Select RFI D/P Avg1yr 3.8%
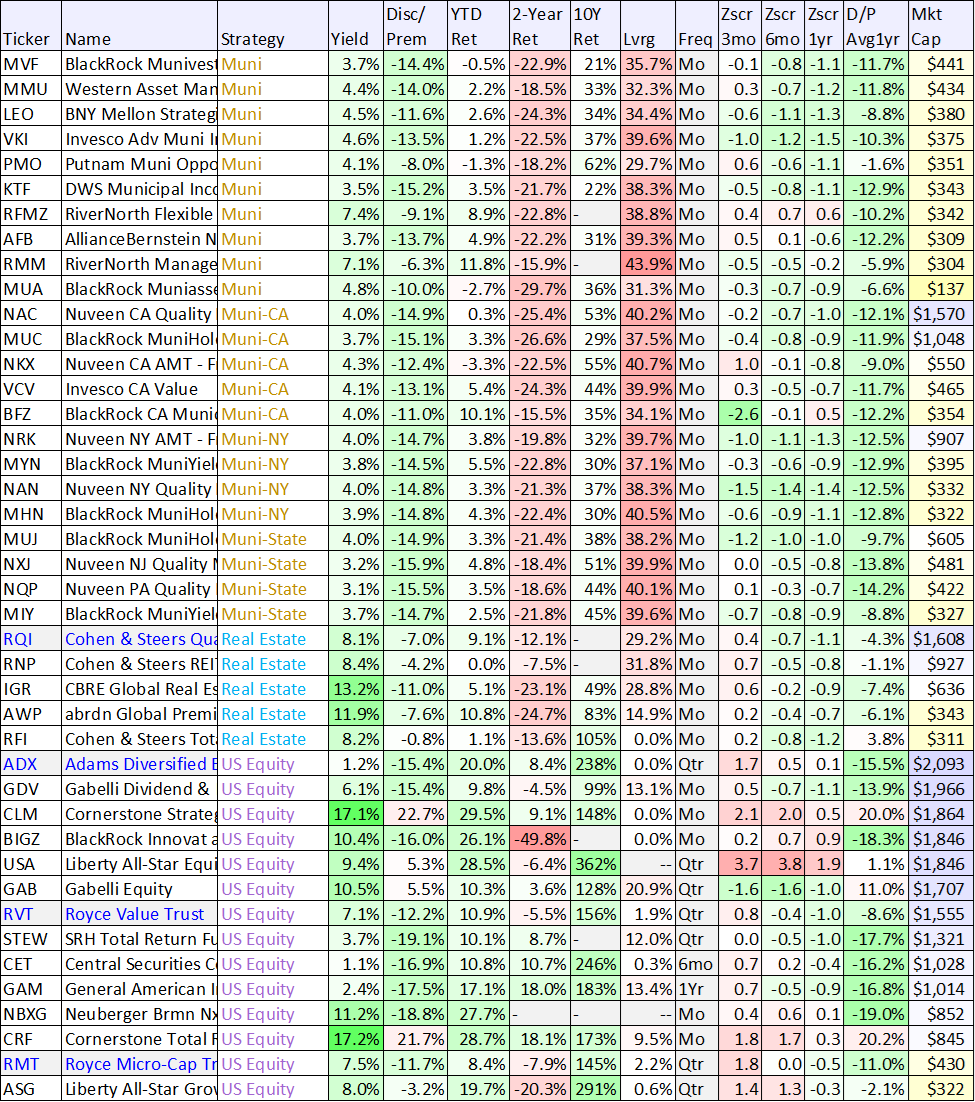 [x=875, y=739]
